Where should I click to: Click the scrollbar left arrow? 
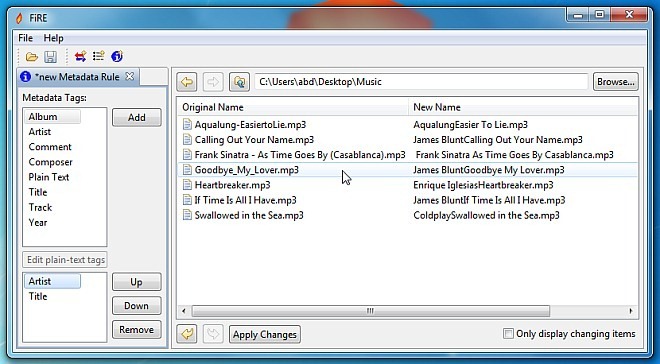click(184, 311)
